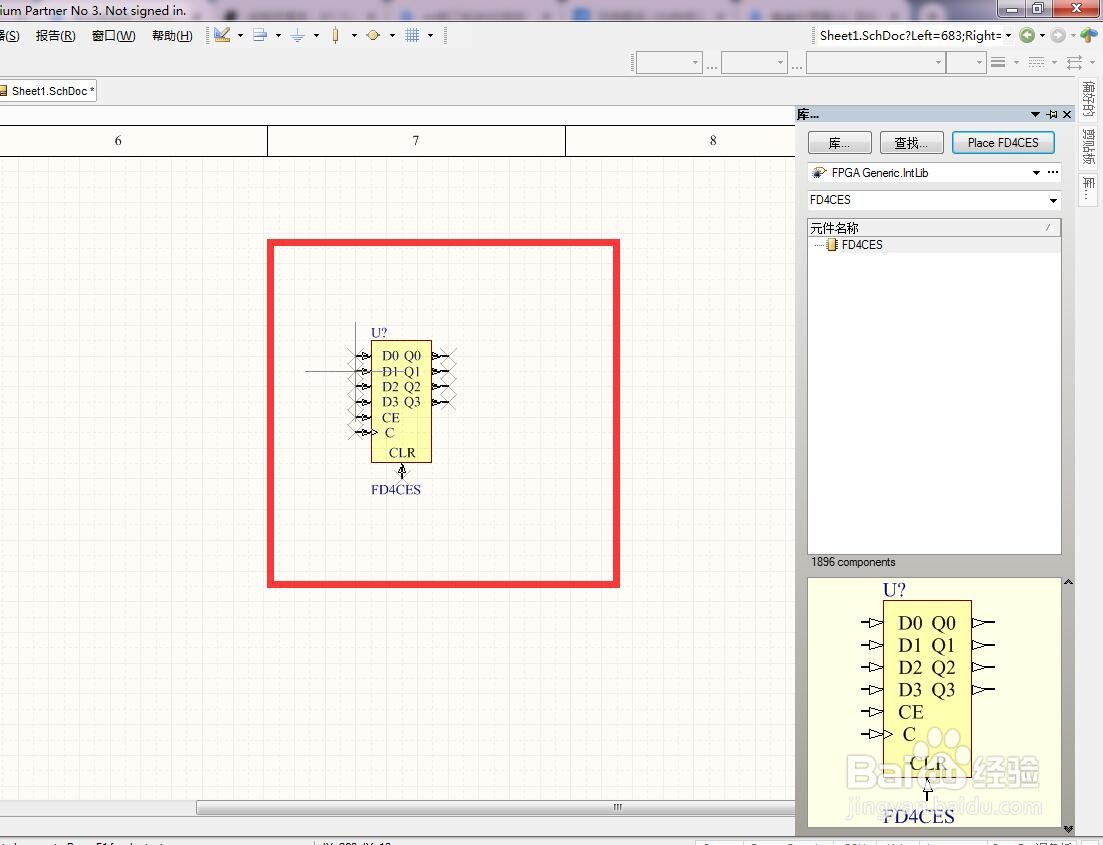Open the 剪贴板 side panel tab

tap(1089, 146)
